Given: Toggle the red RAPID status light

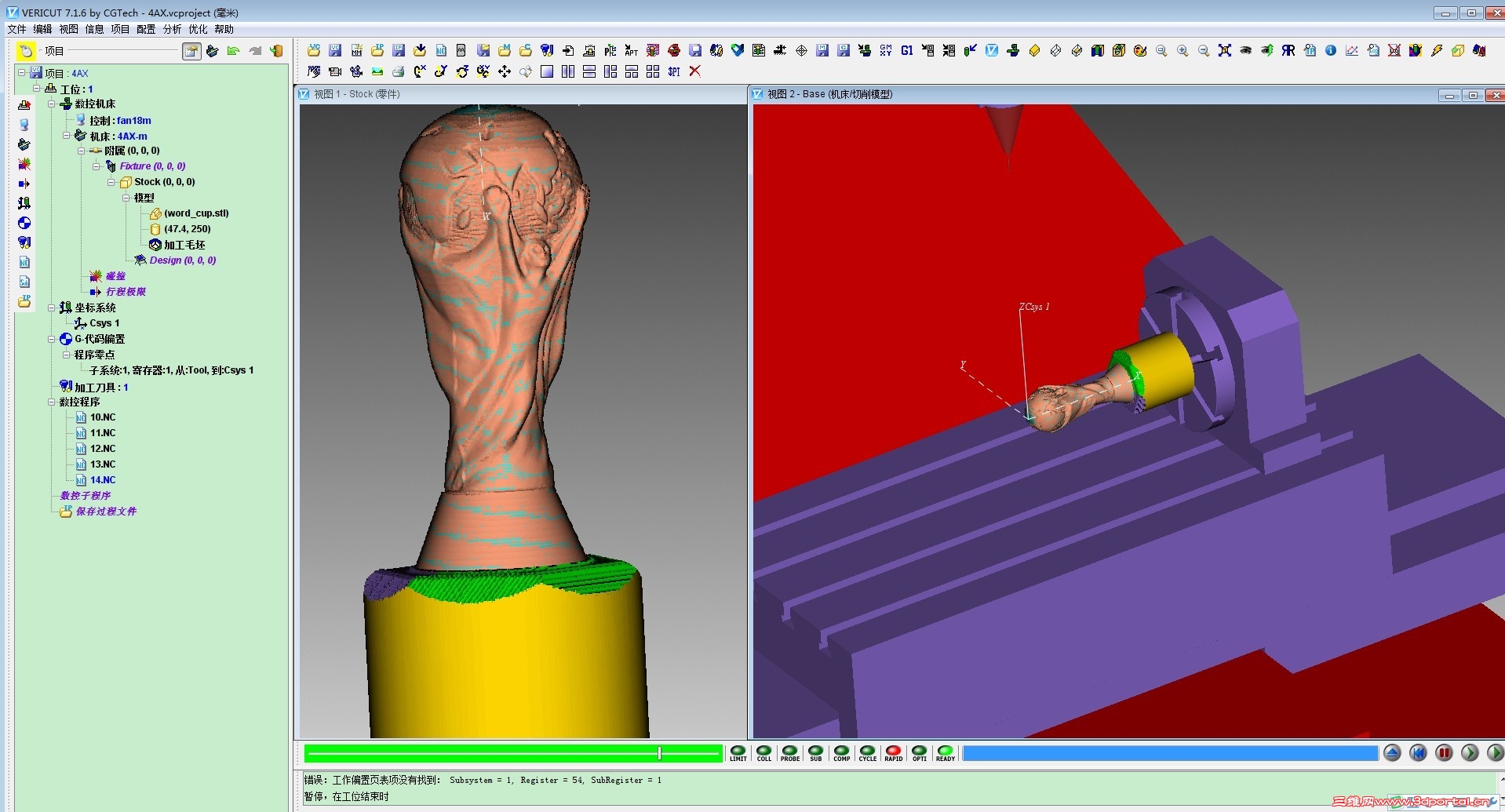Looking at the screenshot, I should pyautogui.click(x=894, y=753).
